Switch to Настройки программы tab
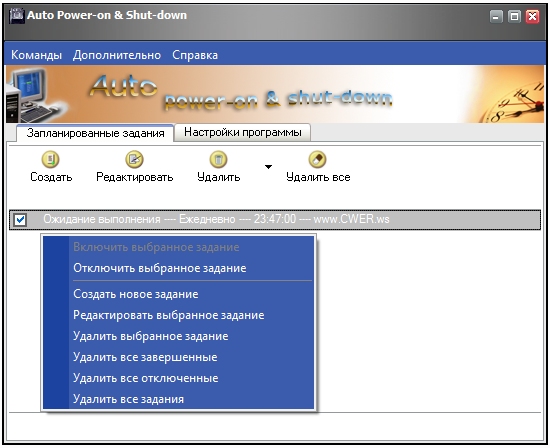The width and height of the screenshot is (550, 448). (243, 132)
